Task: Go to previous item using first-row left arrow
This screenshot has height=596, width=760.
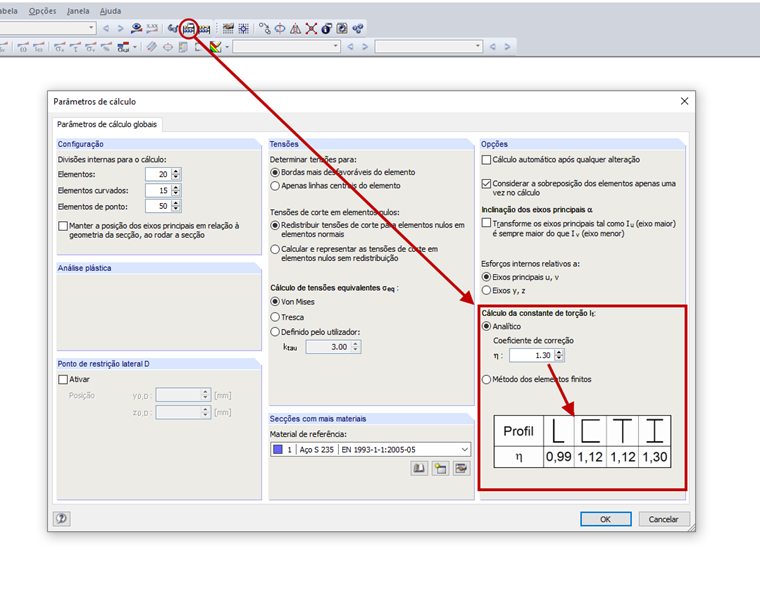Action: [106, 29]
